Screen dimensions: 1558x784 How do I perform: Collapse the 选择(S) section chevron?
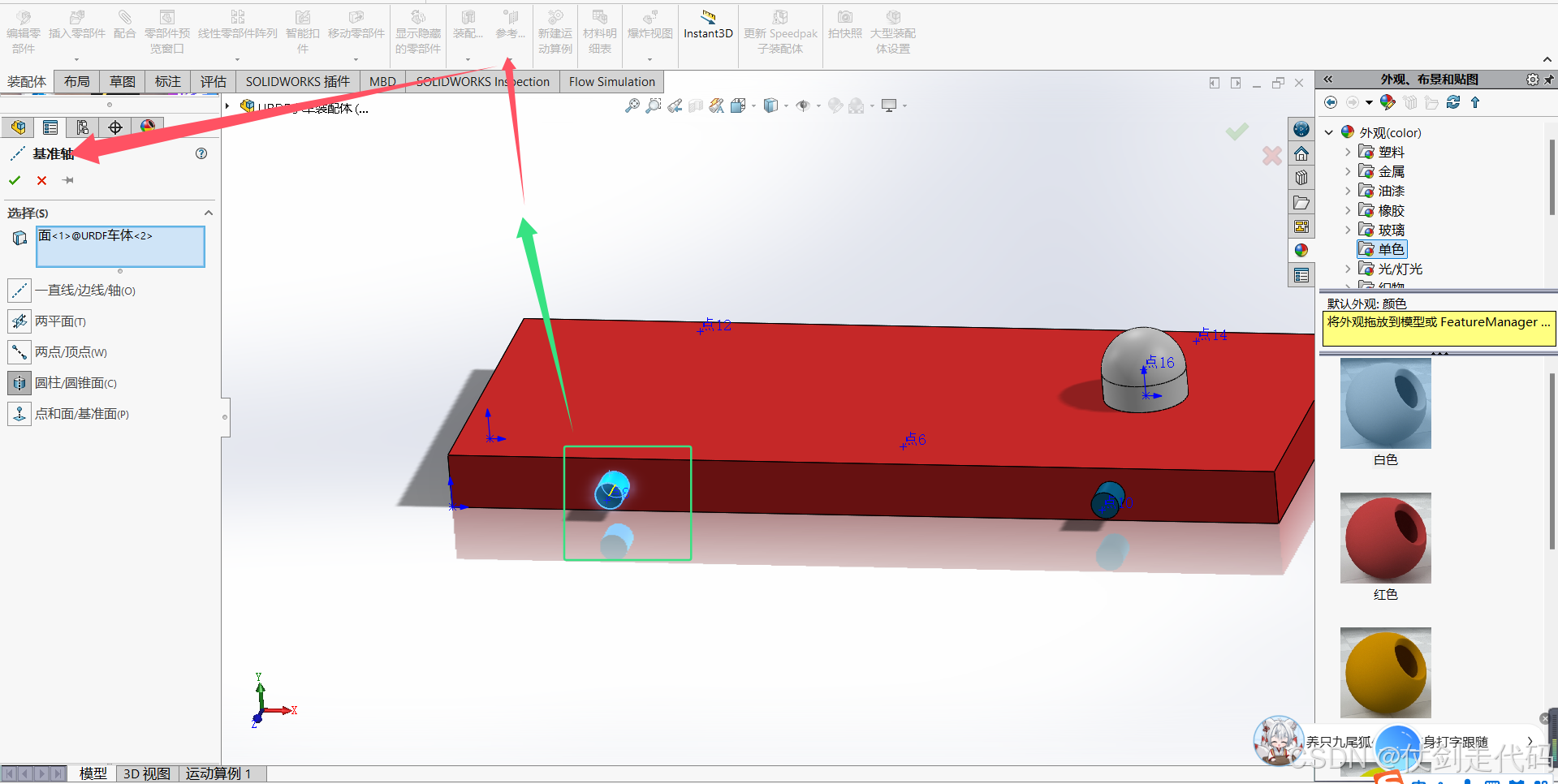click(209, 213)
